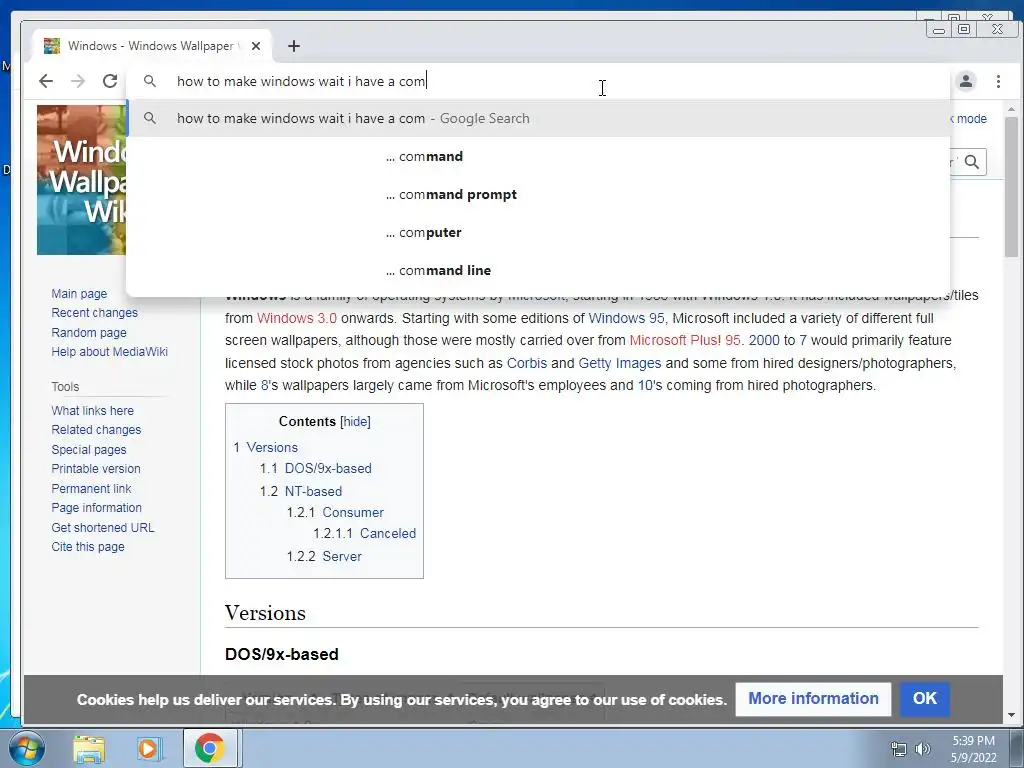
Task: Go back with the Chrome back arrow
Action: (x=46, y=81)
